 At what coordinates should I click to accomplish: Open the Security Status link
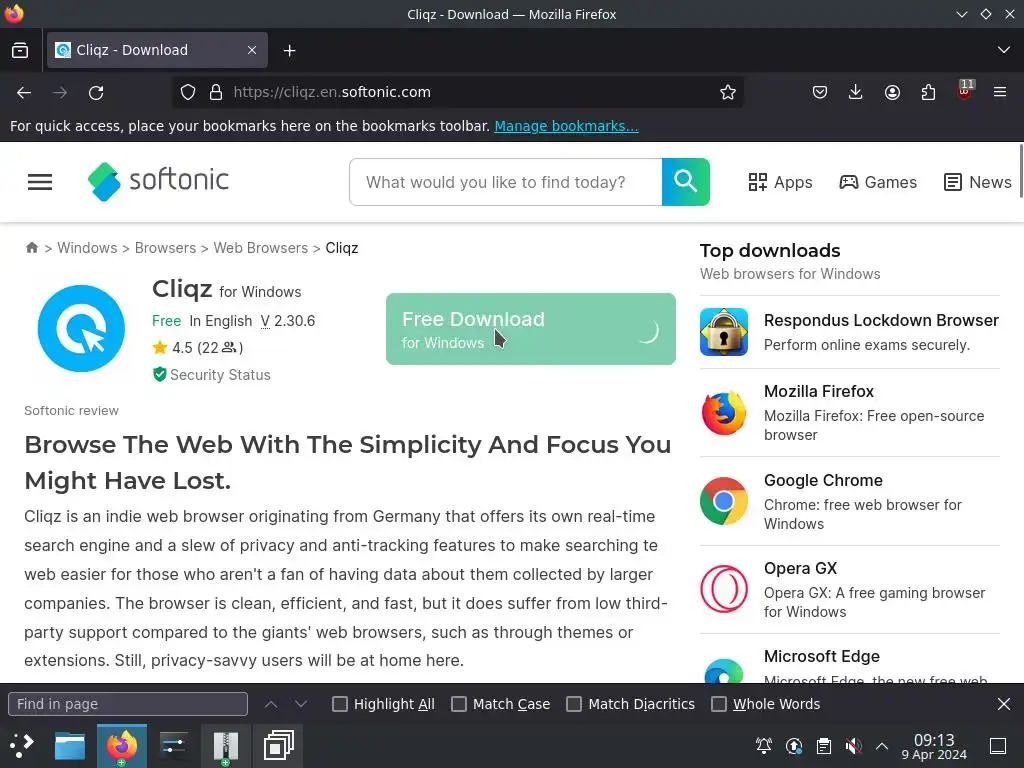tap(212, 375)
